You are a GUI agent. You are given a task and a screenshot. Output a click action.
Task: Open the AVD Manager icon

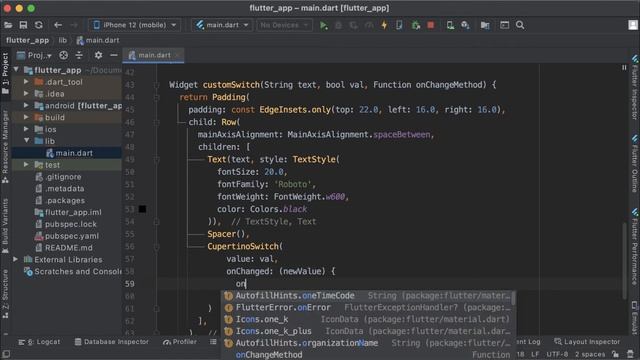(450, 25)
